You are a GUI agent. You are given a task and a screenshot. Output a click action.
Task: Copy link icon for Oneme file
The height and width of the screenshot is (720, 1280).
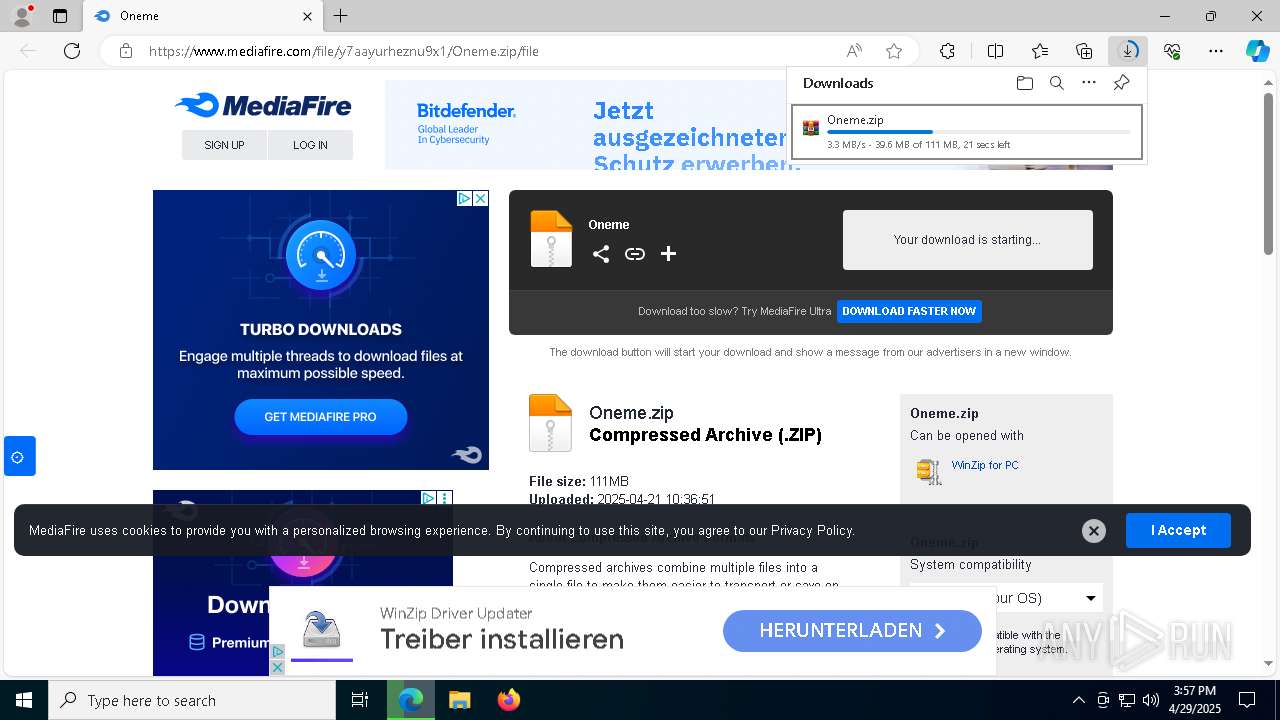(x=634, y=254)
